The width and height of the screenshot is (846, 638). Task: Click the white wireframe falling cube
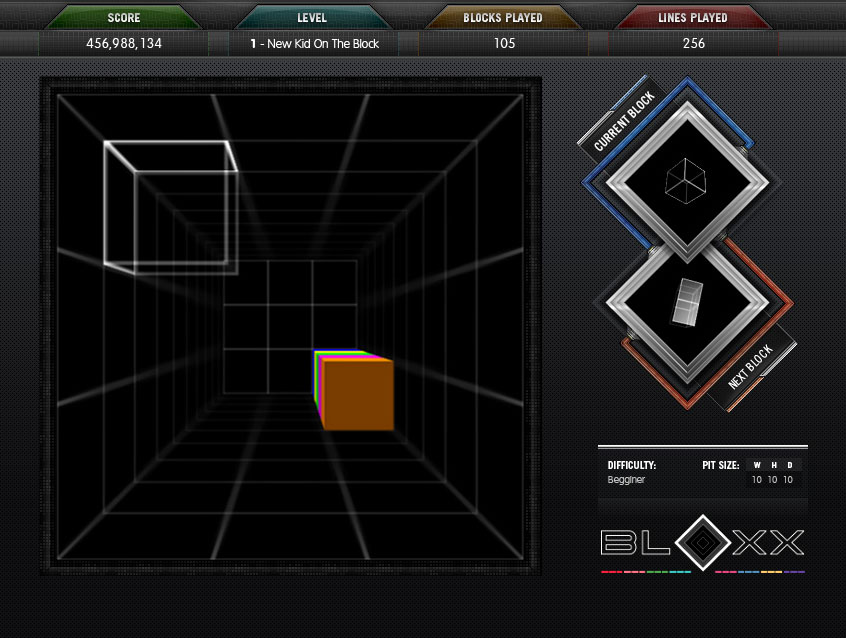coord(170,207)
